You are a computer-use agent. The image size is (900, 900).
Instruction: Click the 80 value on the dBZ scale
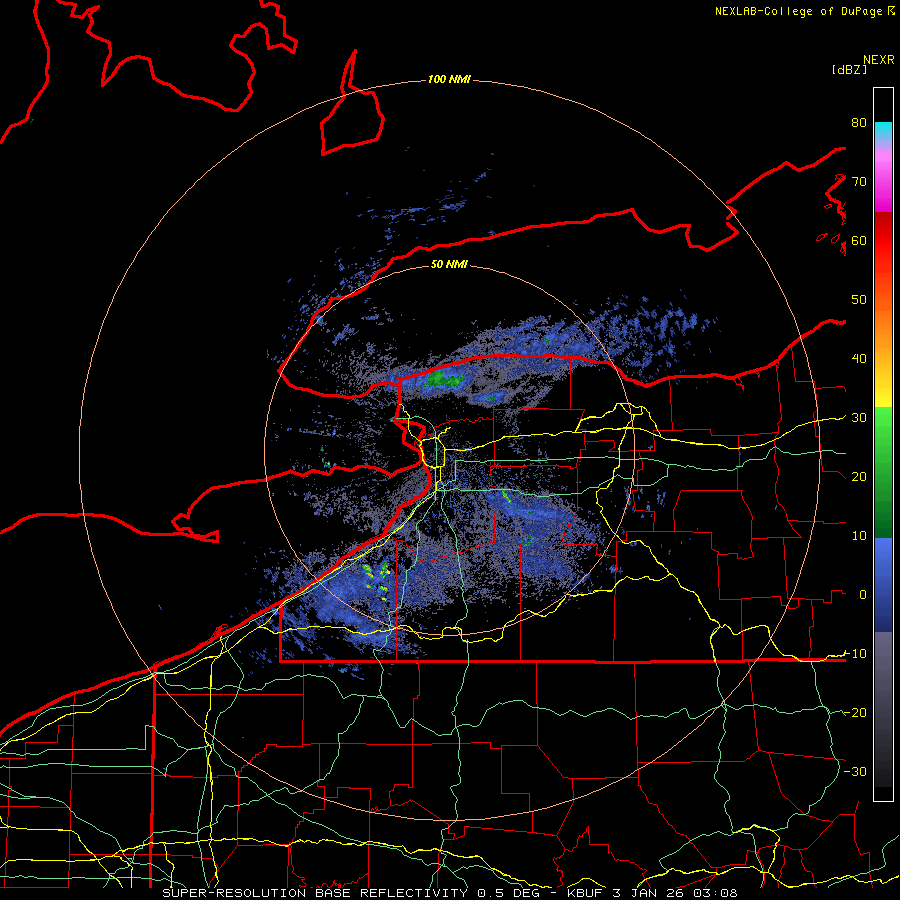coord(859,122)
